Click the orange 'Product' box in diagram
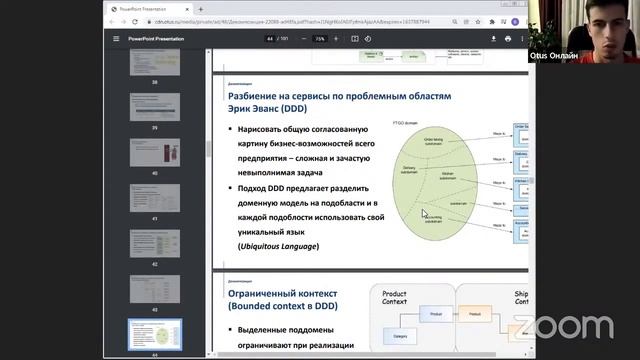 coord(475,314)
